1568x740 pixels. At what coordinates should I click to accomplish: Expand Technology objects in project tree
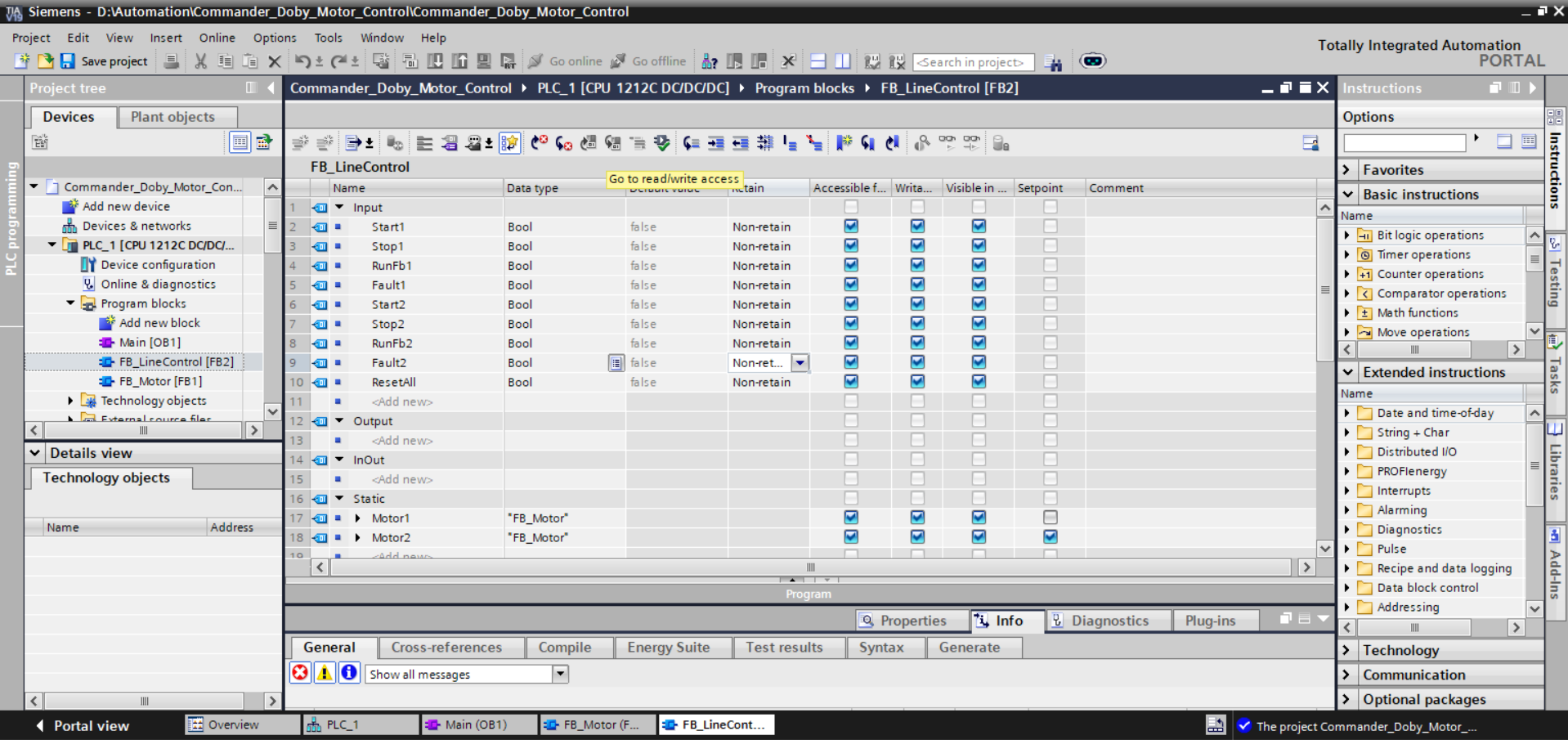coord(70,401)
